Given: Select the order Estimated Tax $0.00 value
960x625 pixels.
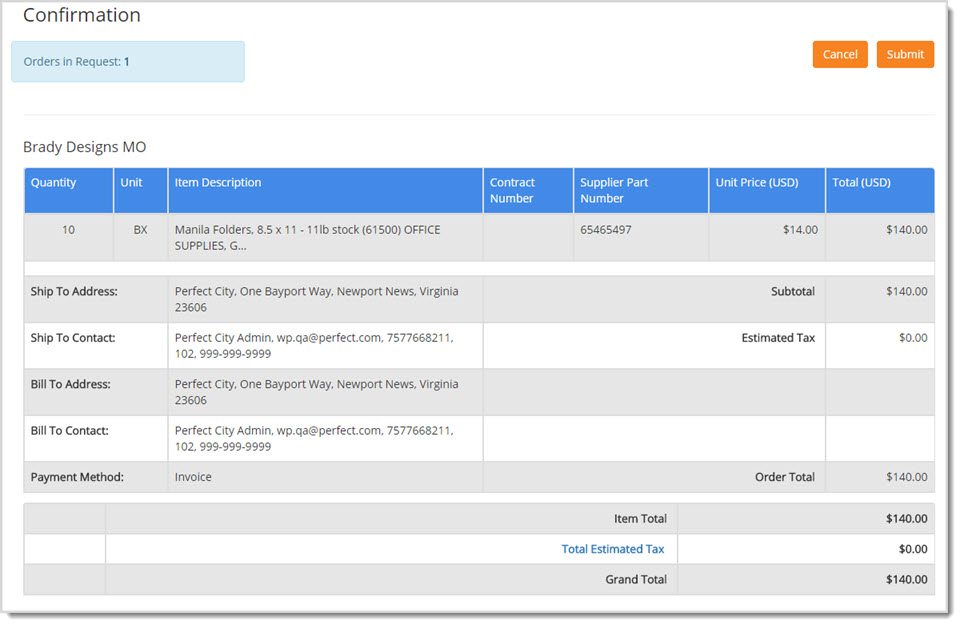Looking at the screenshot, I should click(913, 338).
